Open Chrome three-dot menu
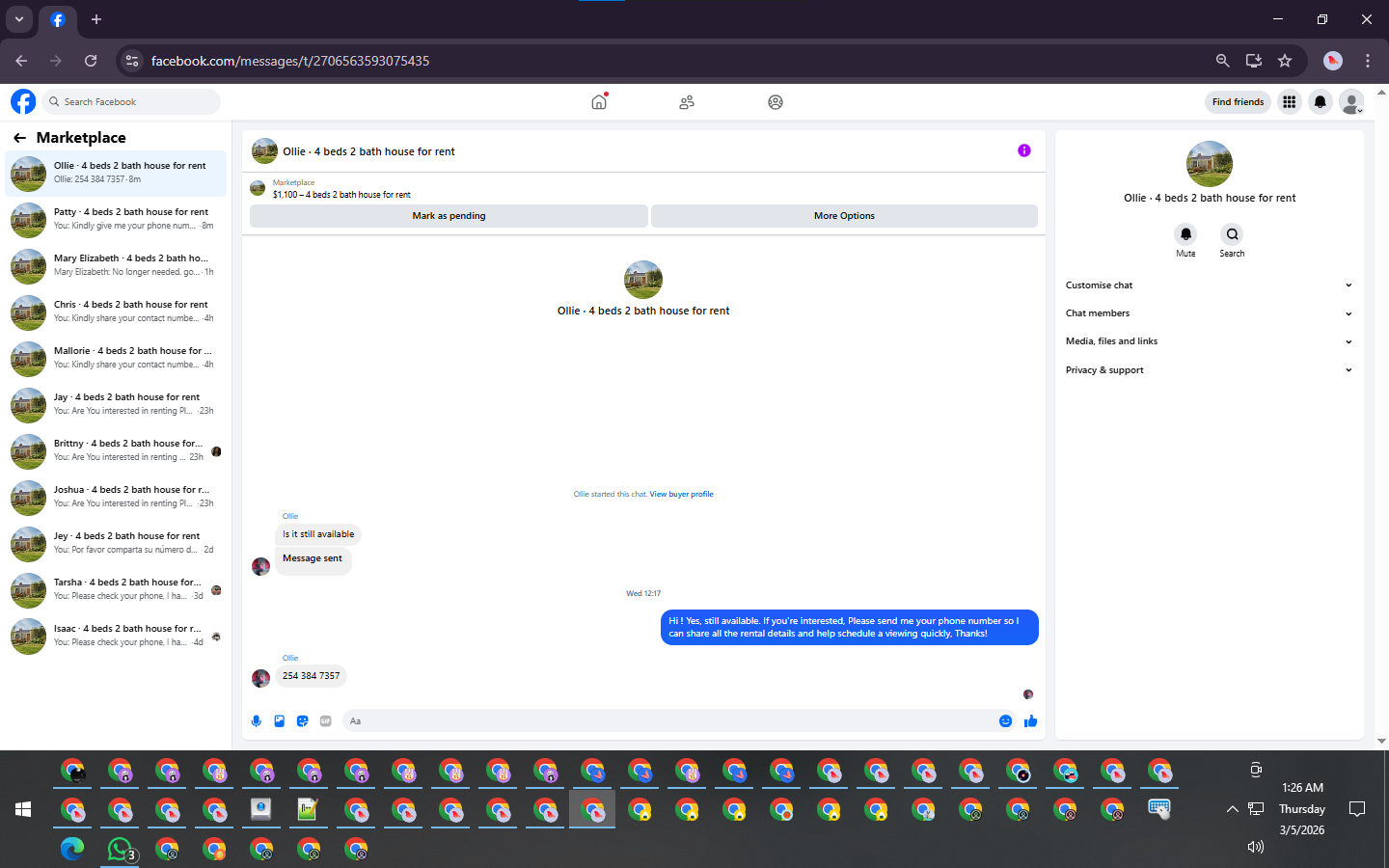The height and width of the screenshot is (868, 1389). pyautogui.click(x=1368, y=61)
